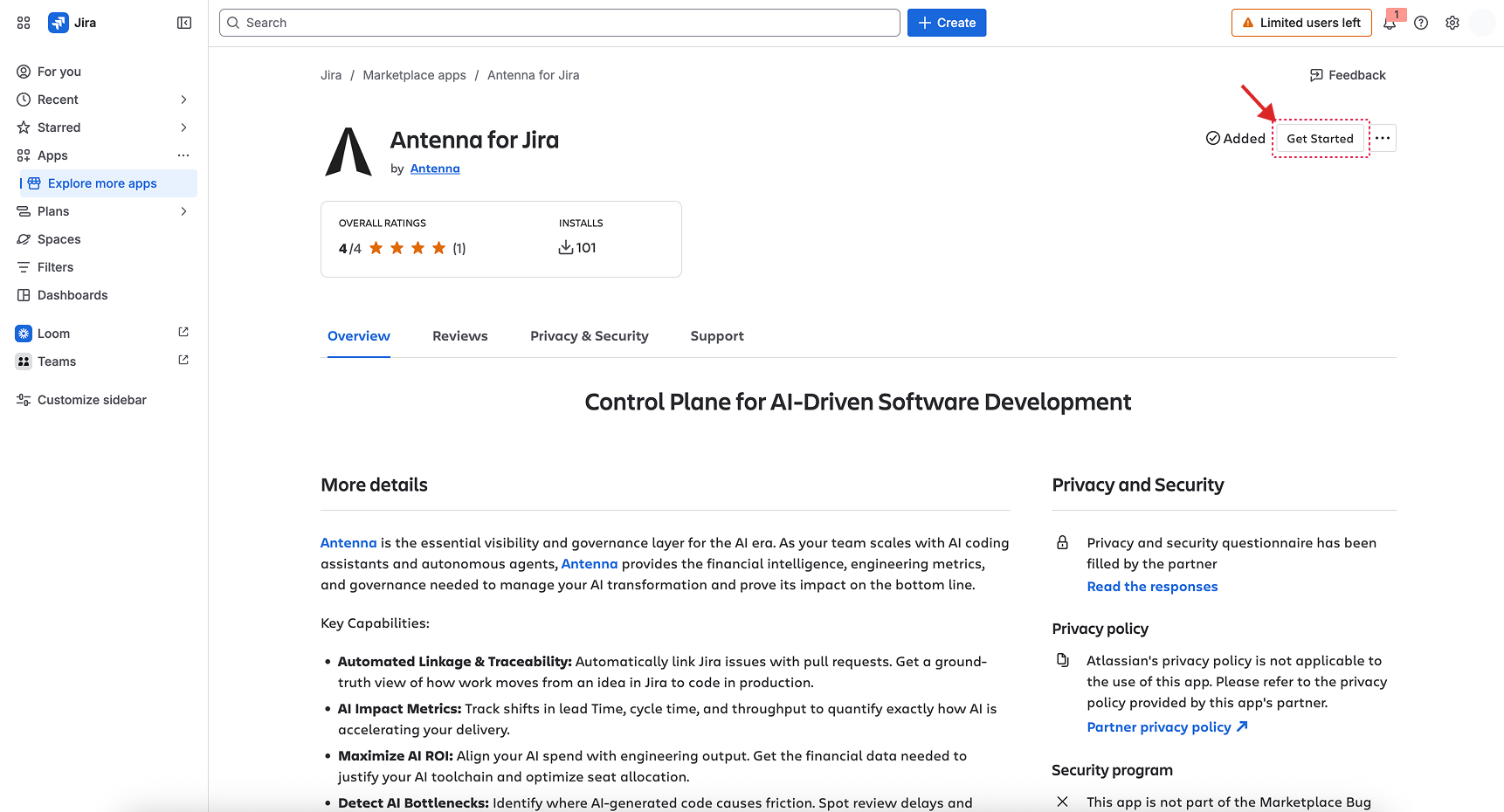
Task: Click the Limited users left button
Action: point(1301,23)
